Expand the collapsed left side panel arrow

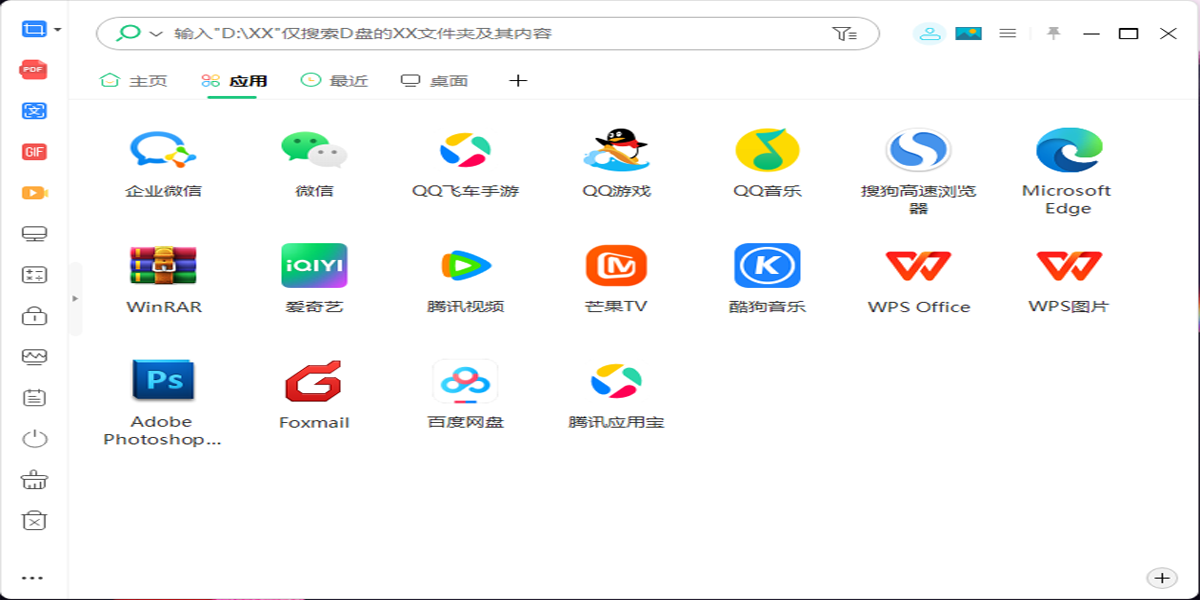pos(74,299)
